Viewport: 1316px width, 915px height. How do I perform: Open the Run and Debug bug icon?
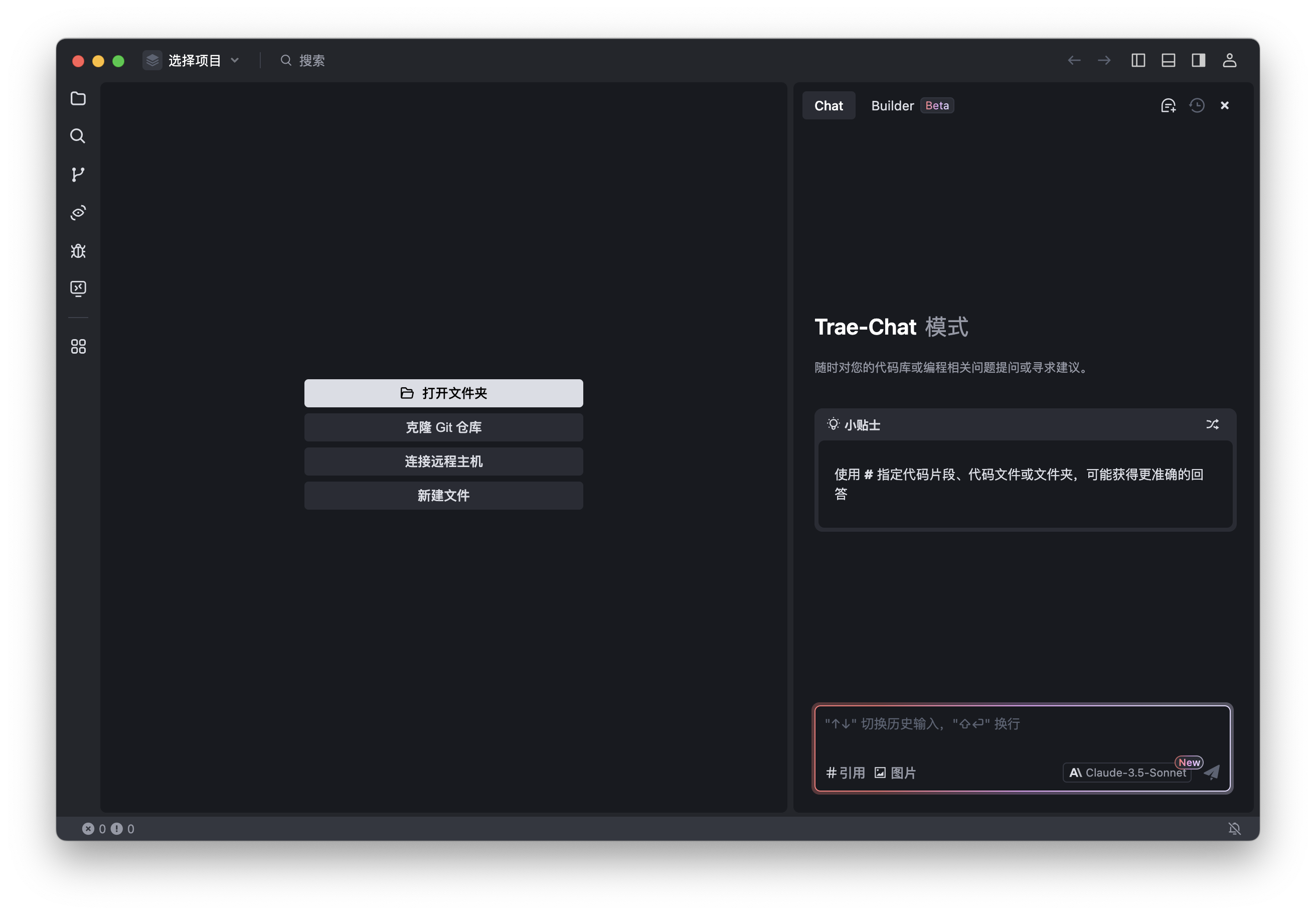78,250
